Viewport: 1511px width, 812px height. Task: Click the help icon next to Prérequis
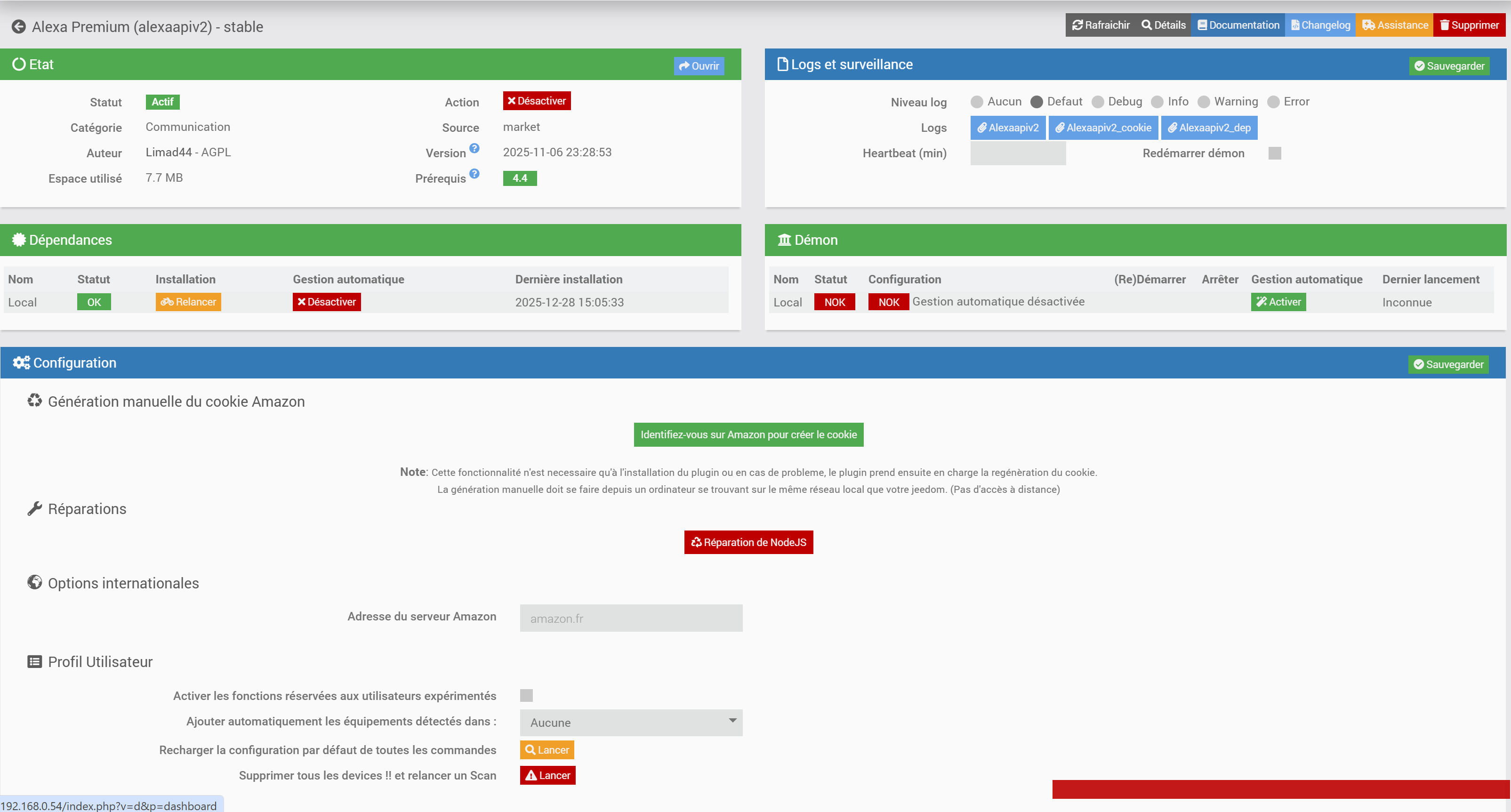474,174
